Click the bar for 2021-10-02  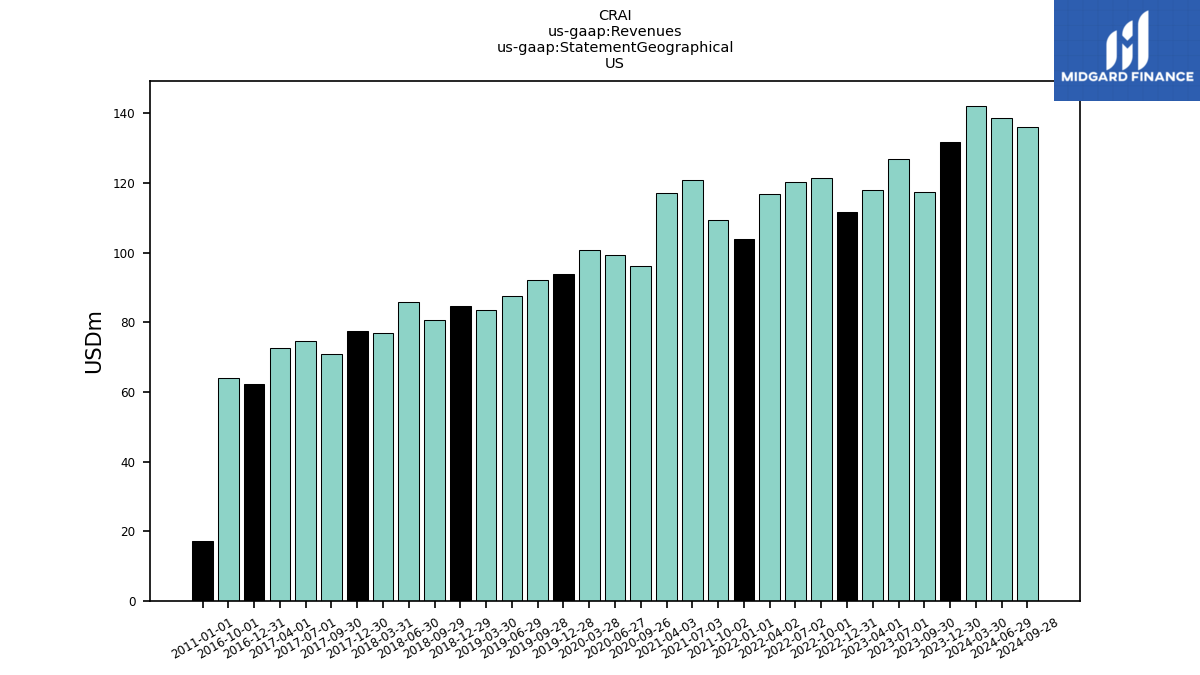coord(718,410)
